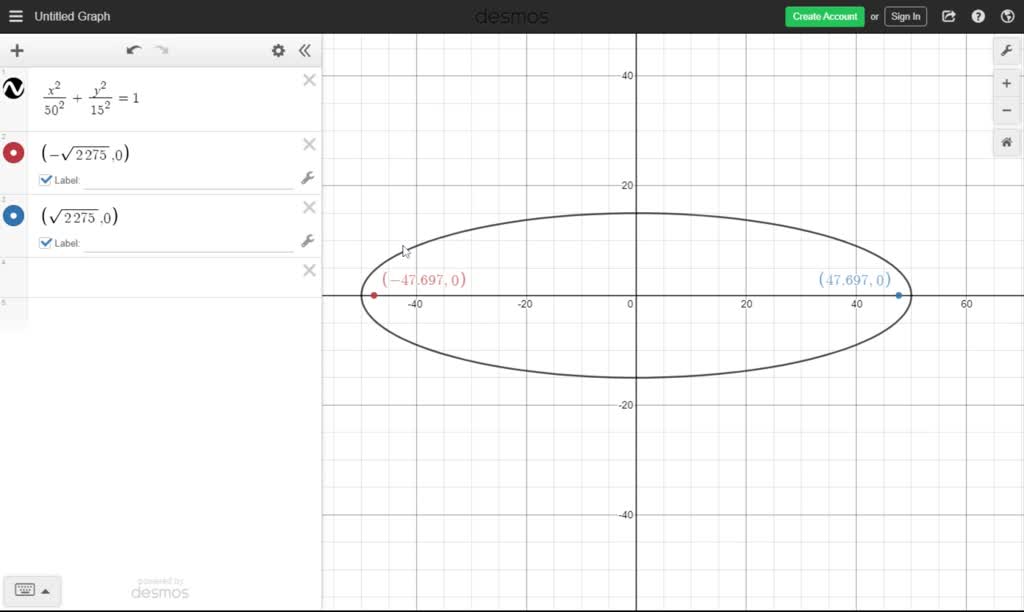Toggle the Label checkbox for the negative focus point

45,179
